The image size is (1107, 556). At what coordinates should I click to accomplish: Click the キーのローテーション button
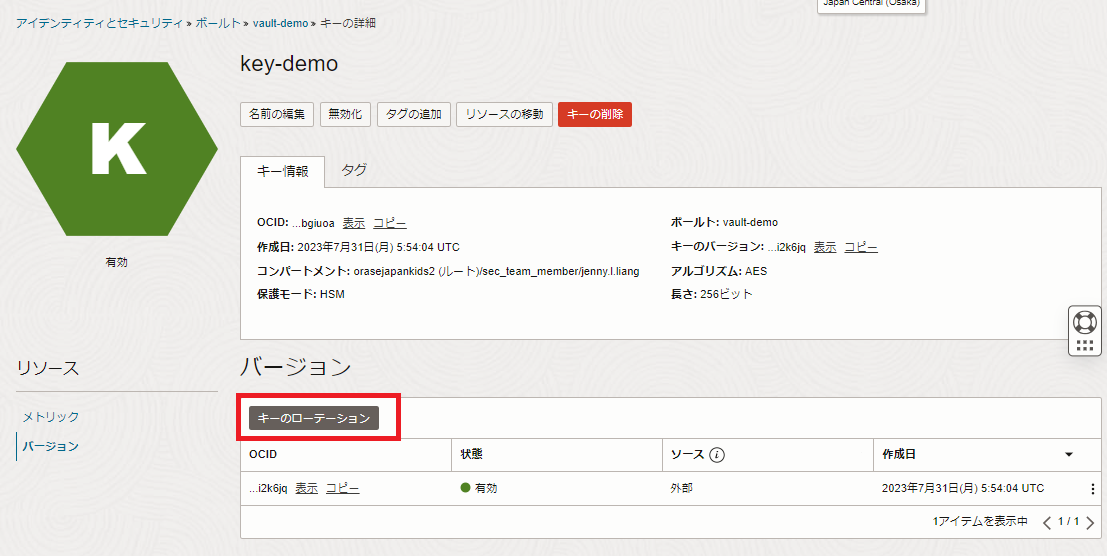pos(314,418)
